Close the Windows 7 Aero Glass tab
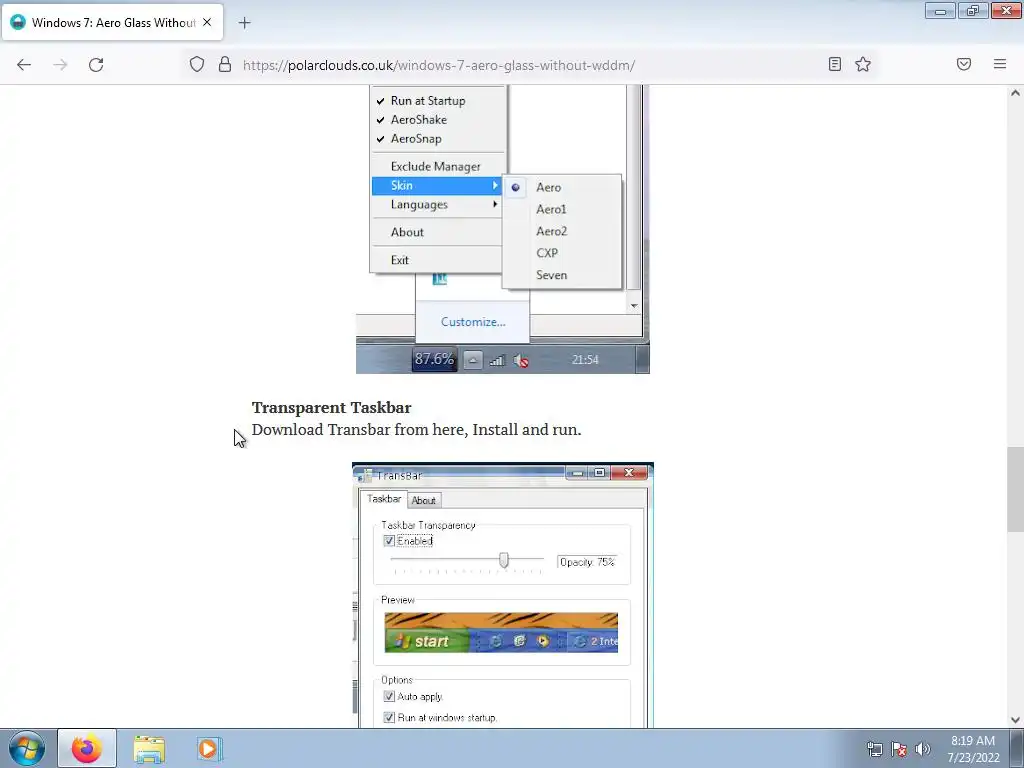This screenshot has height=768, width=1024. point(207,22)
